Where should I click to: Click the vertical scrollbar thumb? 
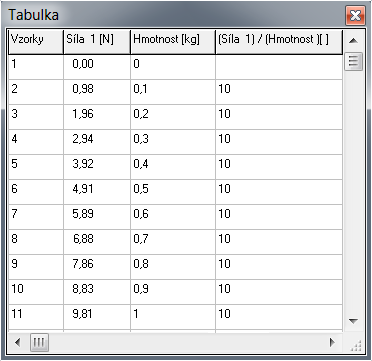pyautogui.click(x=353, y=62)
